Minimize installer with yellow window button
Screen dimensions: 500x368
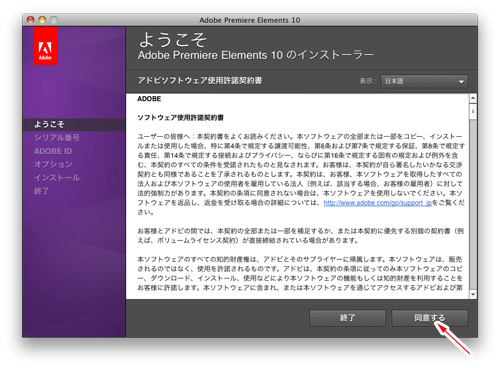tap(42, 20)
